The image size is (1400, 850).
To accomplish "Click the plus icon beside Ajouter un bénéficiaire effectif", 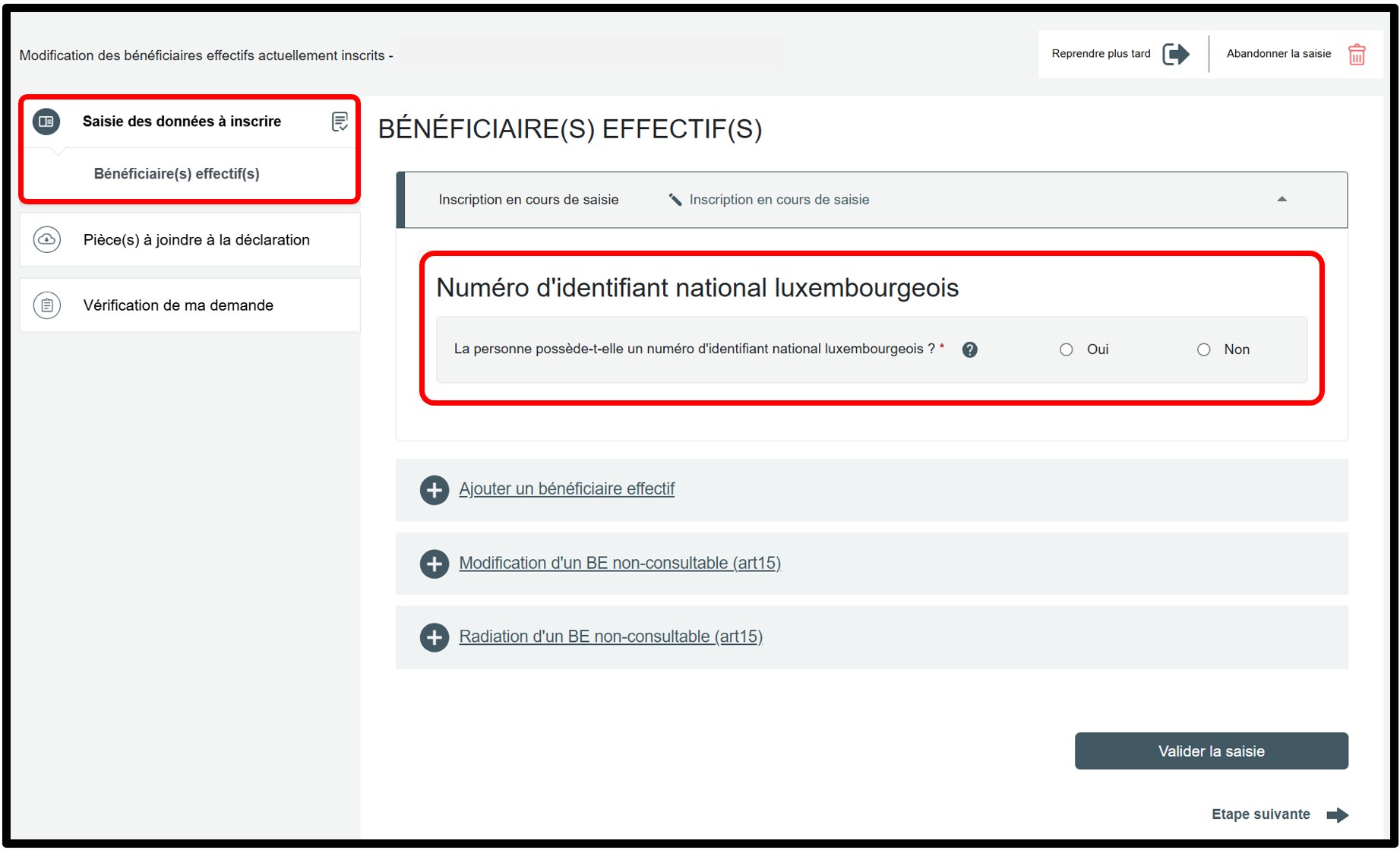I will pos(435,490).
